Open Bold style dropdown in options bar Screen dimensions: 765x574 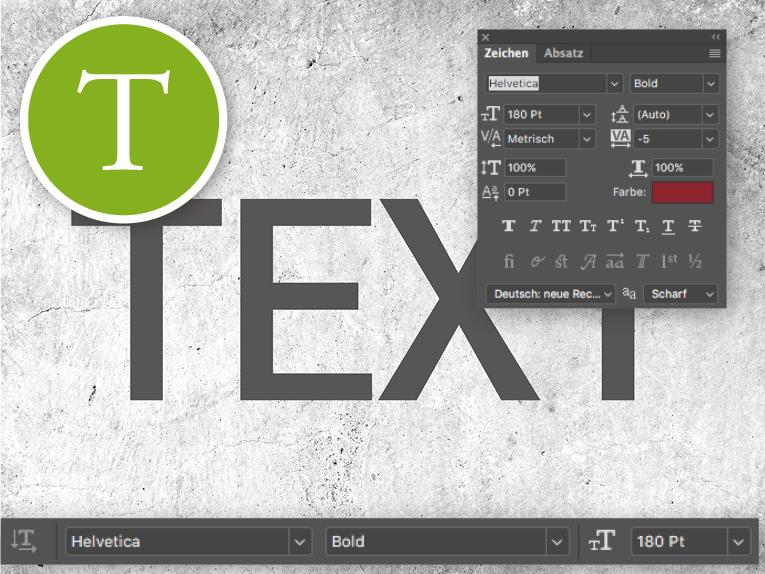tap(556, 541)
